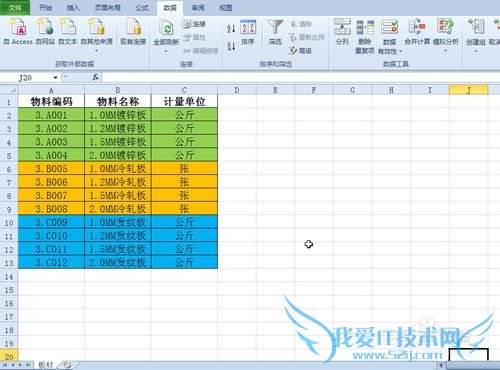
Task: Switch to Formulas (公式) tab
Action: tap(142, 8)
